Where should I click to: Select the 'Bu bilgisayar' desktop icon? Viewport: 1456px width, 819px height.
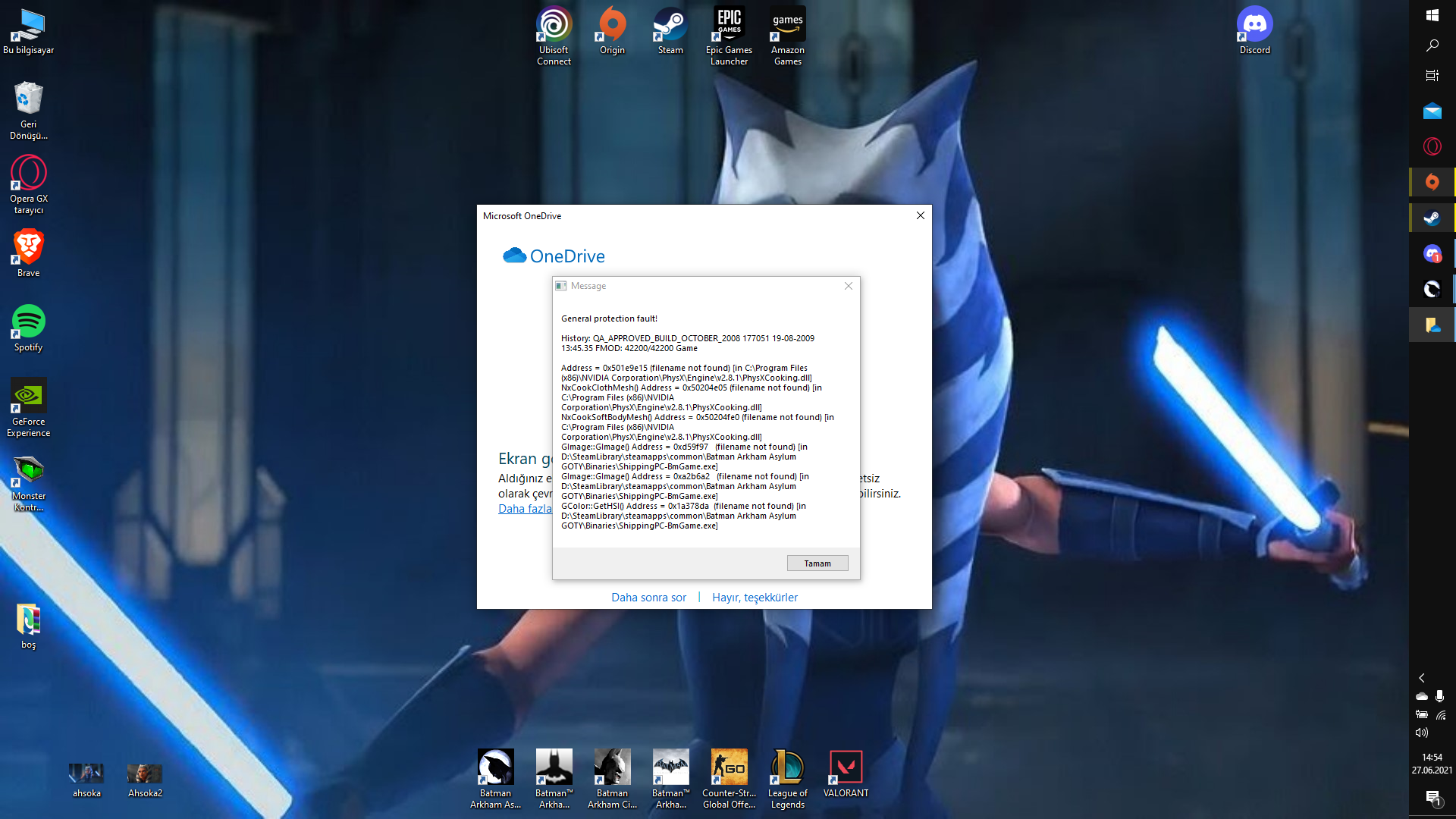coord(29,31)
